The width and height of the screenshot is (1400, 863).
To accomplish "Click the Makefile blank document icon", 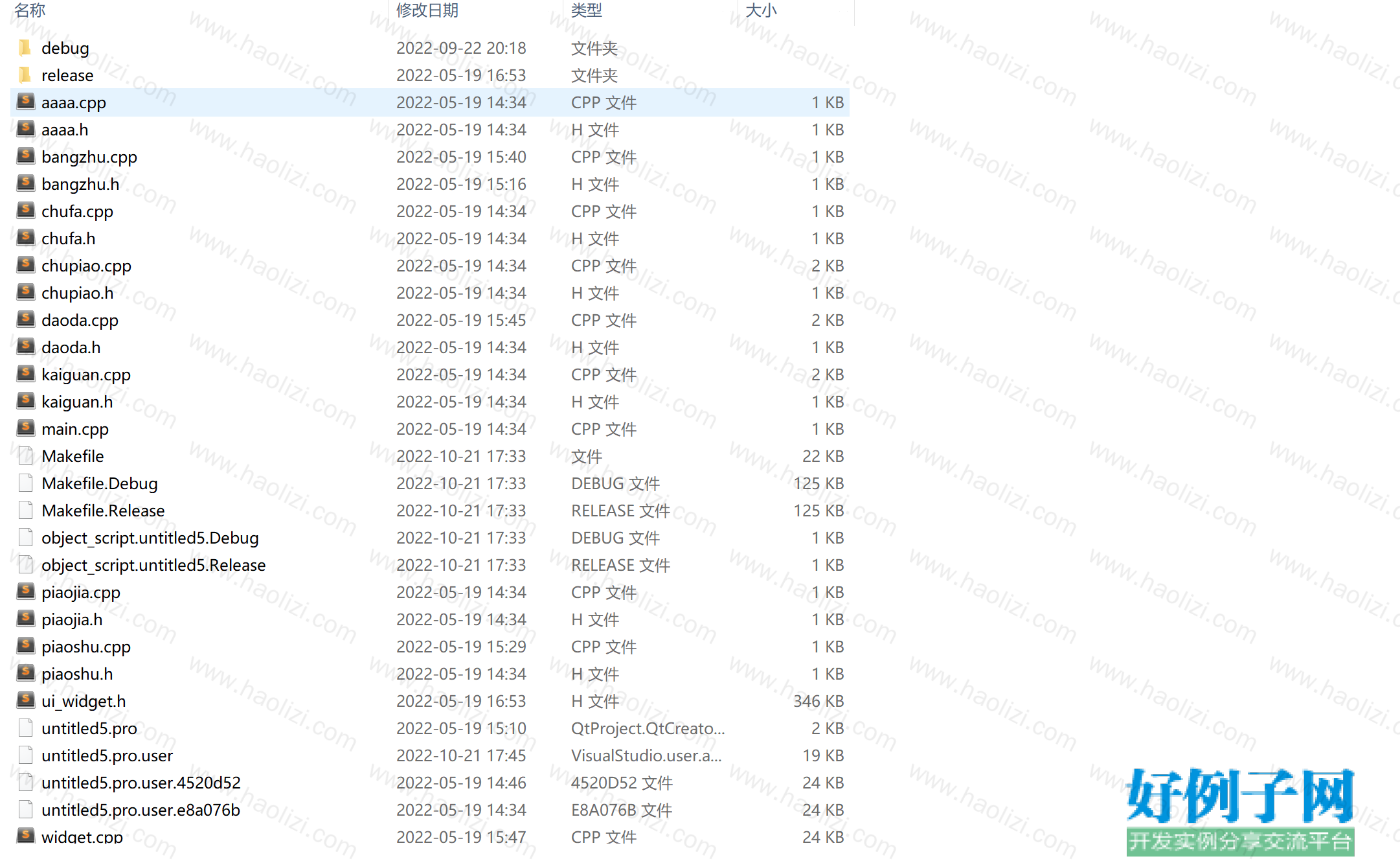I will [x=26, y=456].
